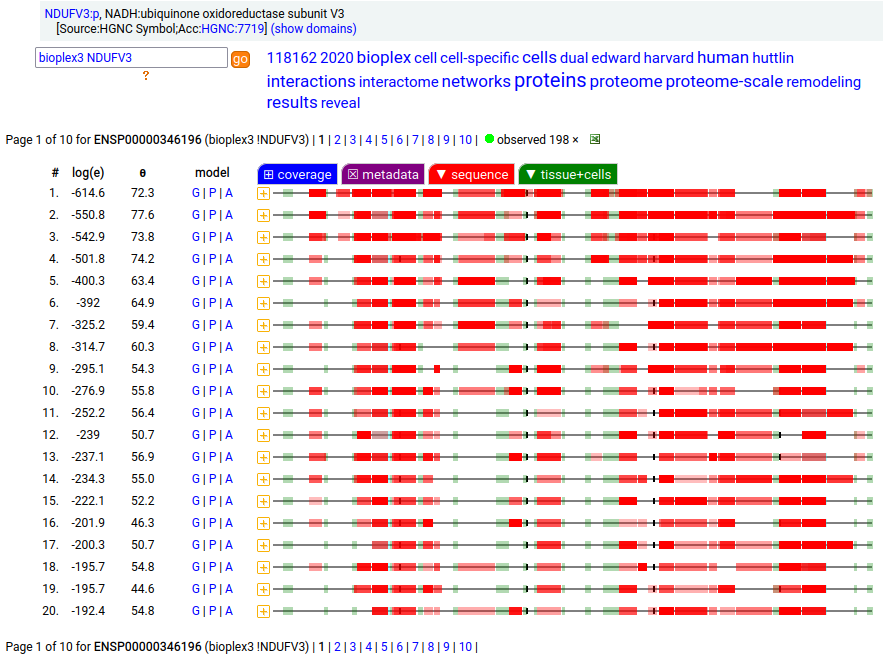Click ENSP00000346196 in top page header
The height and width of the screenshot is (662, 883).
click(x=148, y=140)
